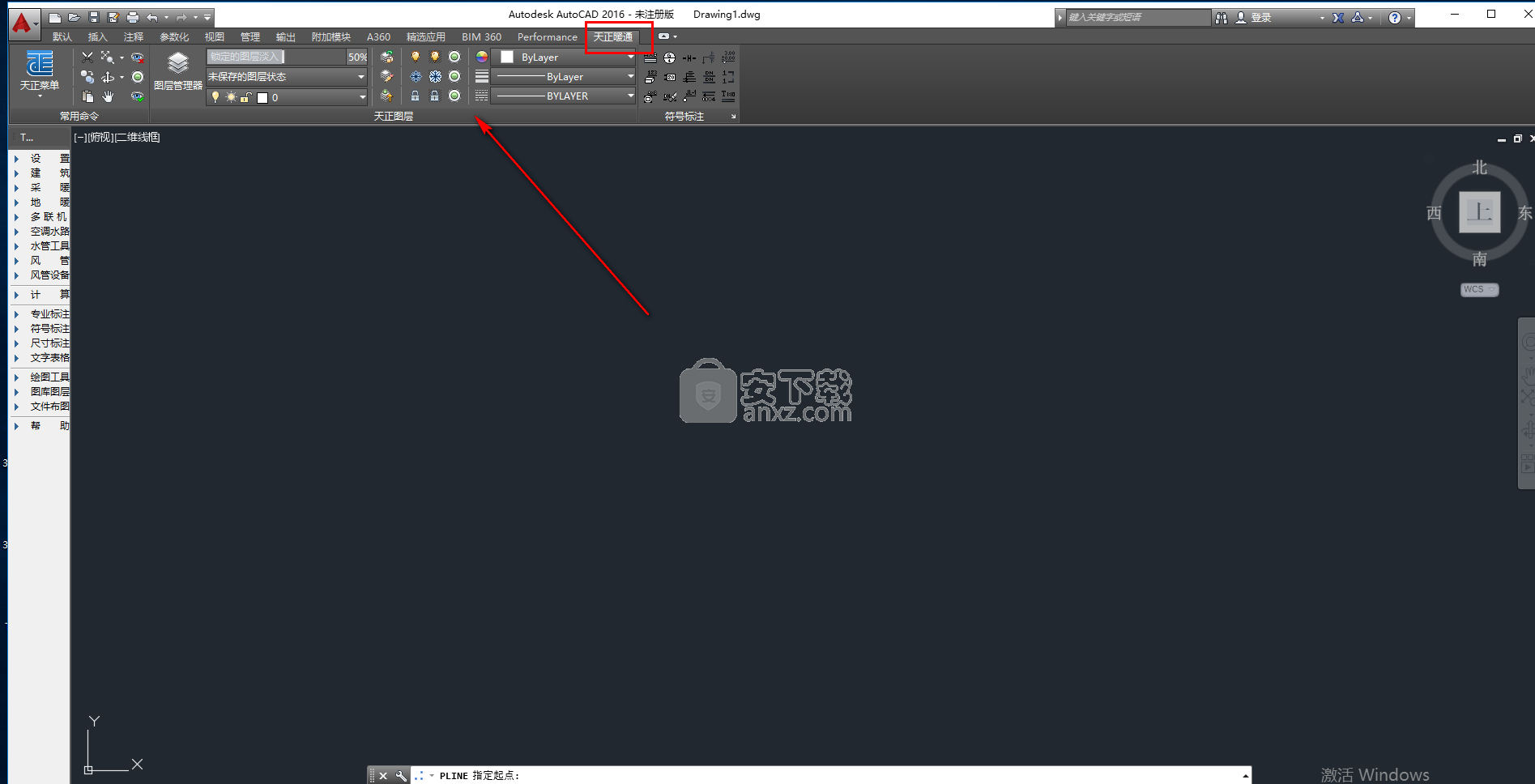The width and height of the screenshot is (1535, 784).
Task: Toggle the eye with red X hide objects icon
Action: point(138,57)
